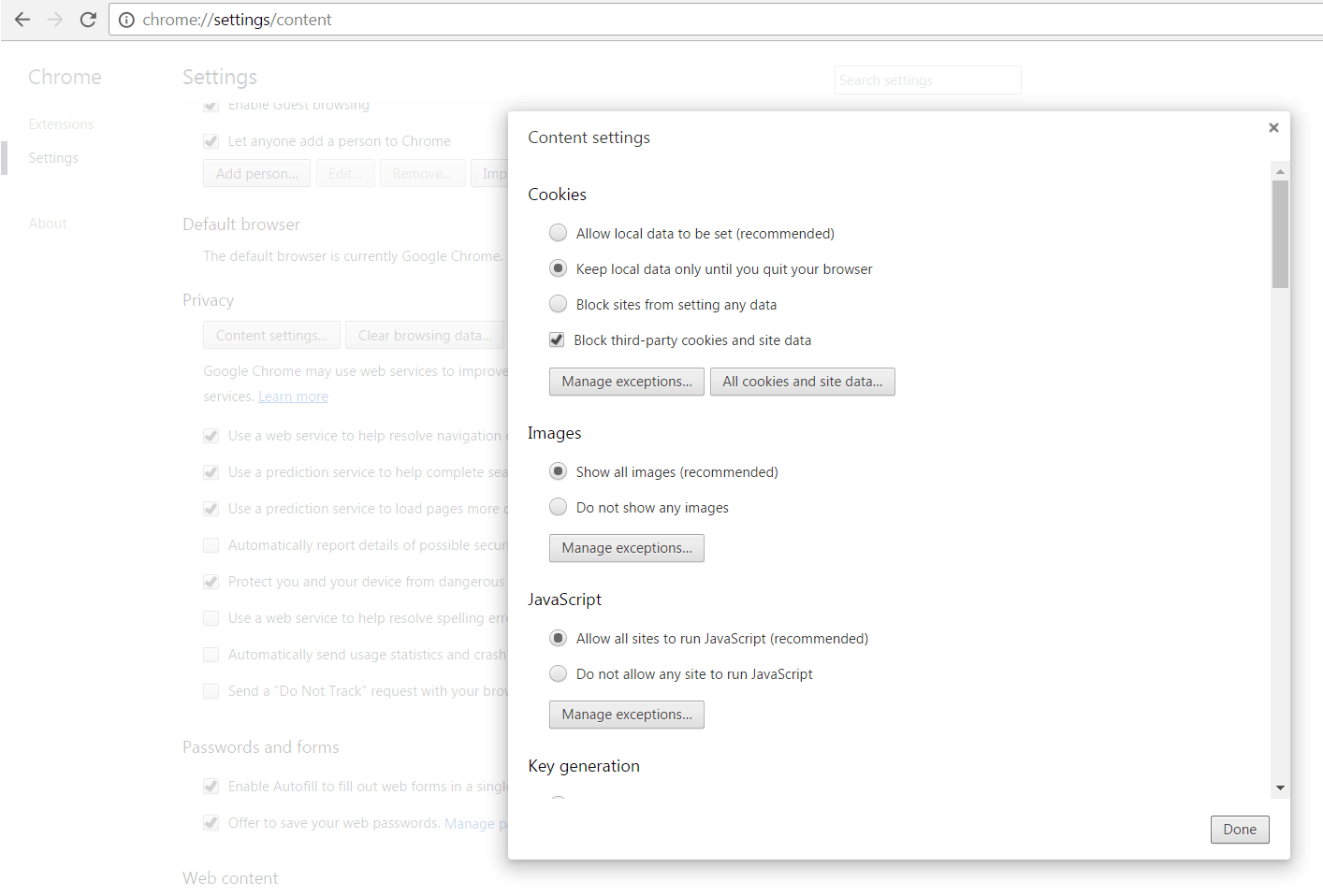Go back using the browser back arrow
Image resolution: width=1323 pixels, height=896 pixels.
click(x=22, y=20)
